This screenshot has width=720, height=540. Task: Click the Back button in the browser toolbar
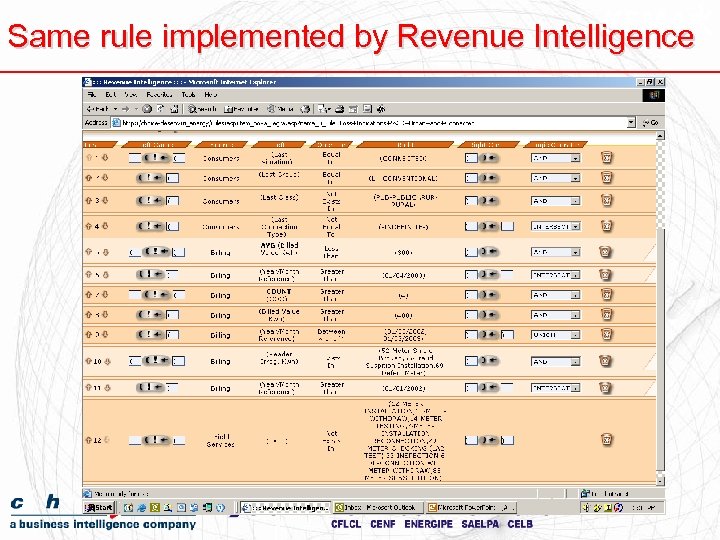[98, 109]
